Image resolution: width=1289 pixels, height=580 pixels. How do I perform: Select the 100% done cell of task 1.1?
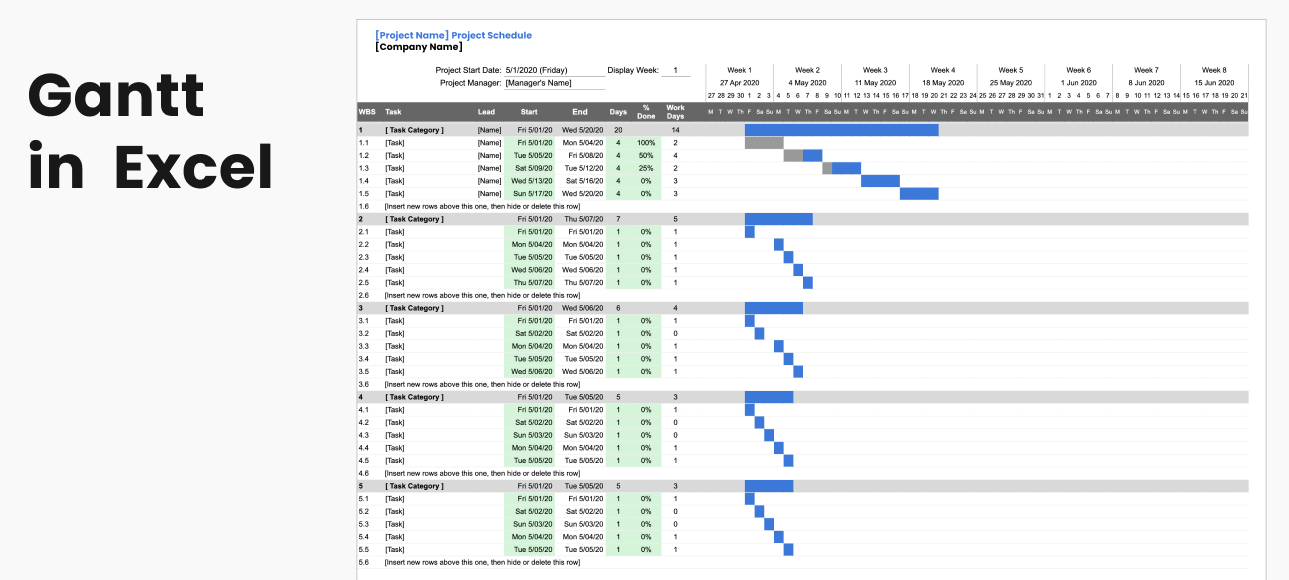point(646,143)
